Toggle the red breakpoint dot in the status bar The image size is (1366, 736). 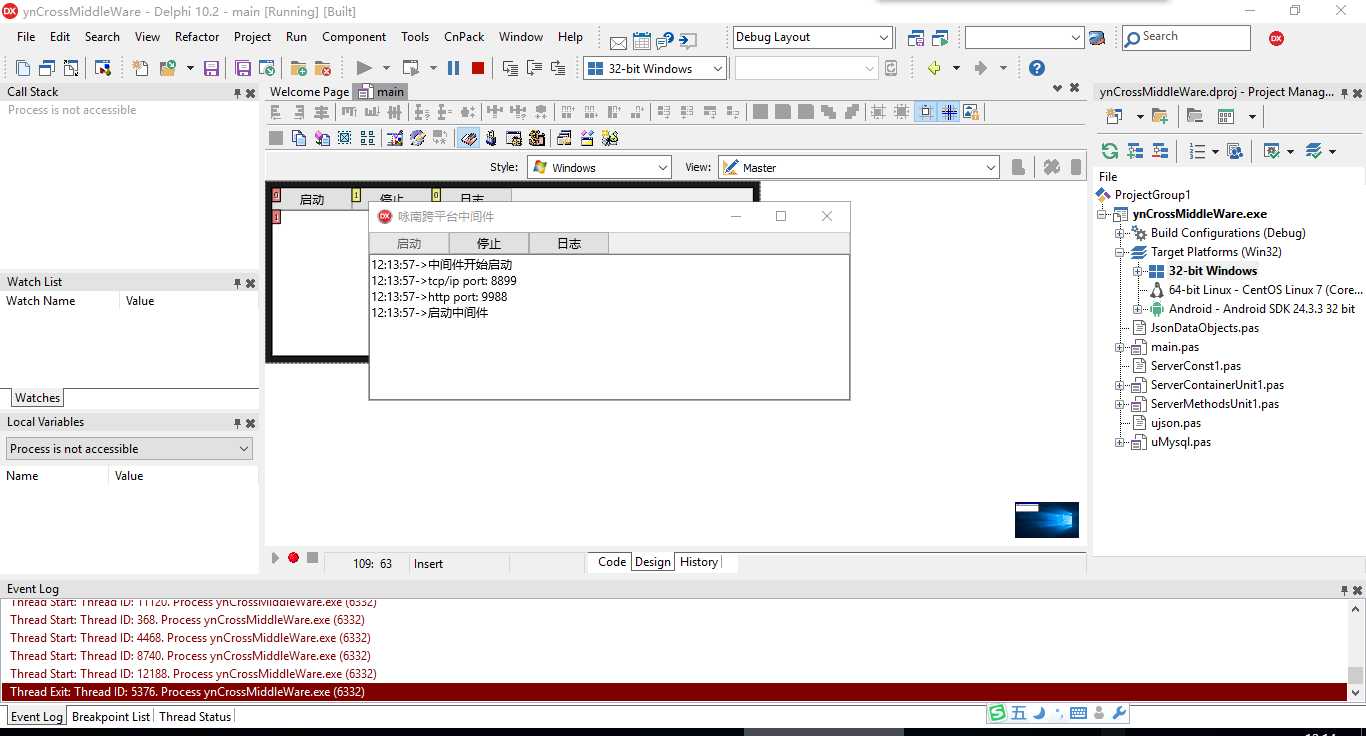[293, 558]
